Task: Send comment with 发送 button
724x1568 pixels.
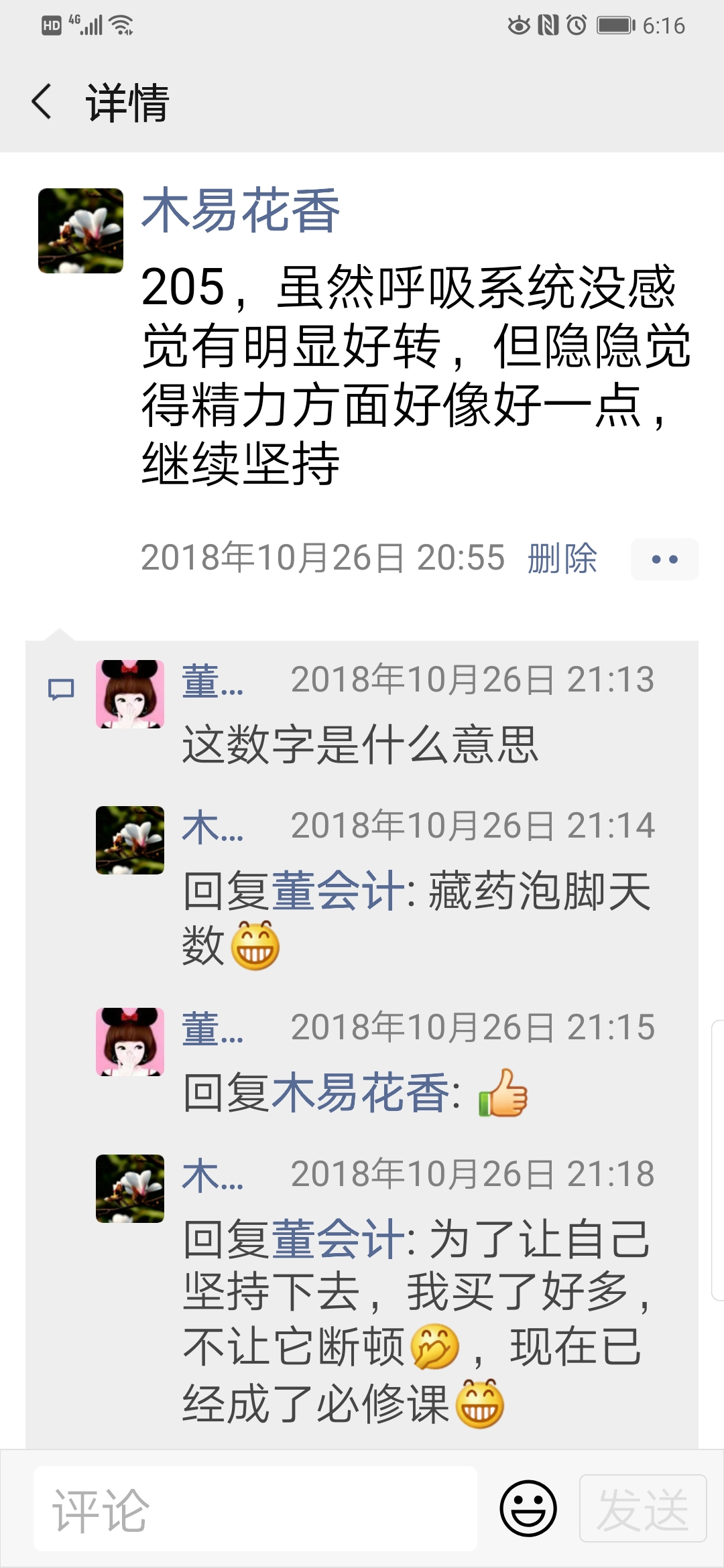Action: 643,1508
